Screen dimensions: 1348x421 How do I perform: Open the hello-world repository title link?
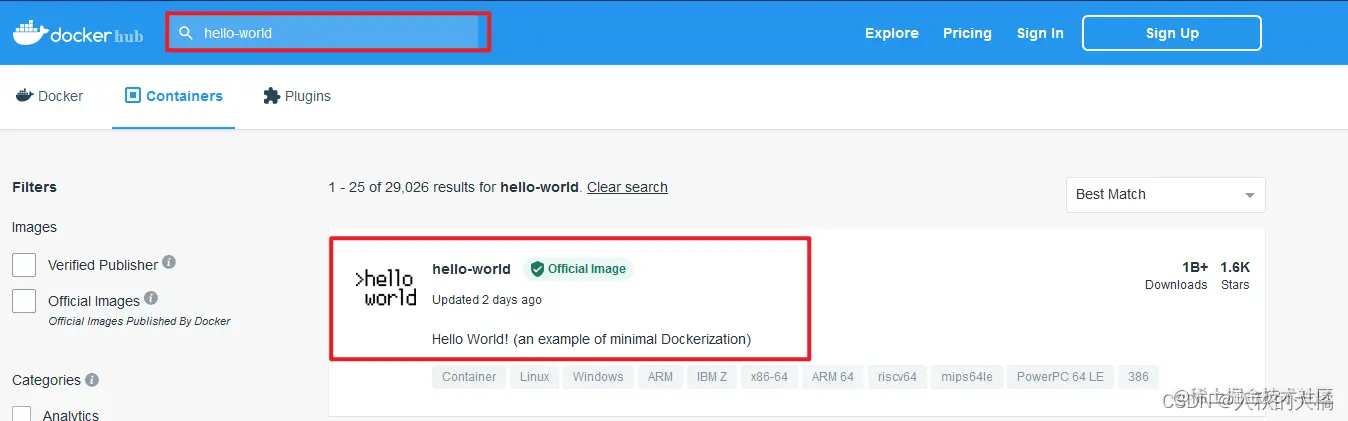[x=471, y=269]
